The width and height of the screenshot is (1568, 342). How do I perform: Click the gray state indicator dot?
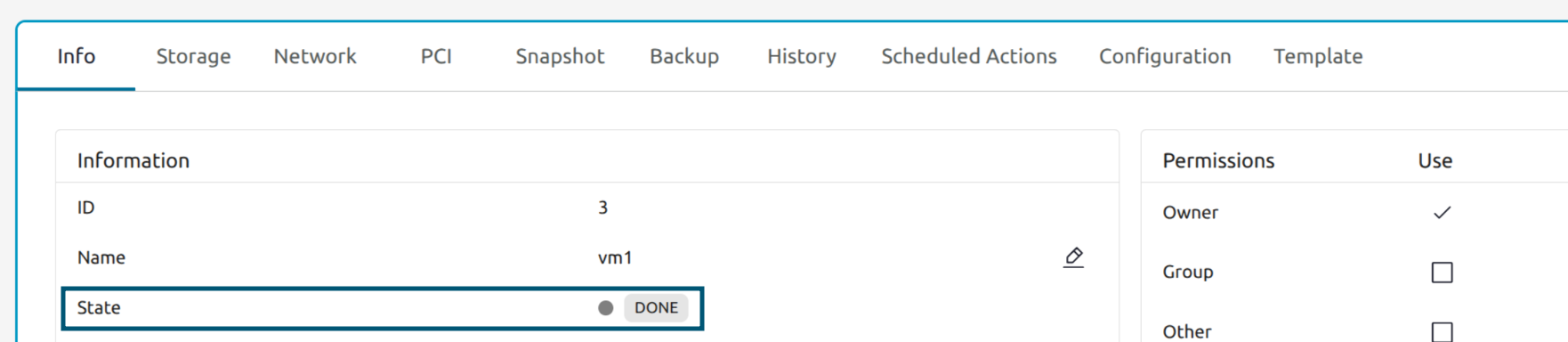tap(606, 308)
